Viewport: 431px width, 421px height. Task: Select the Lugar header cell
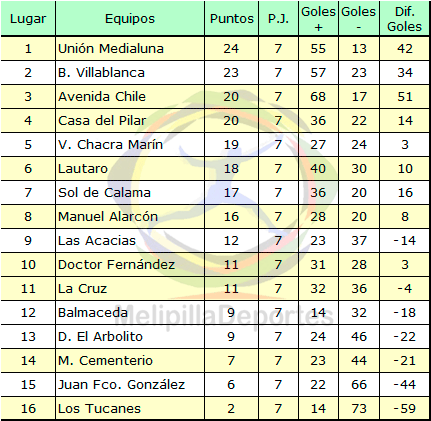[28, 19]
